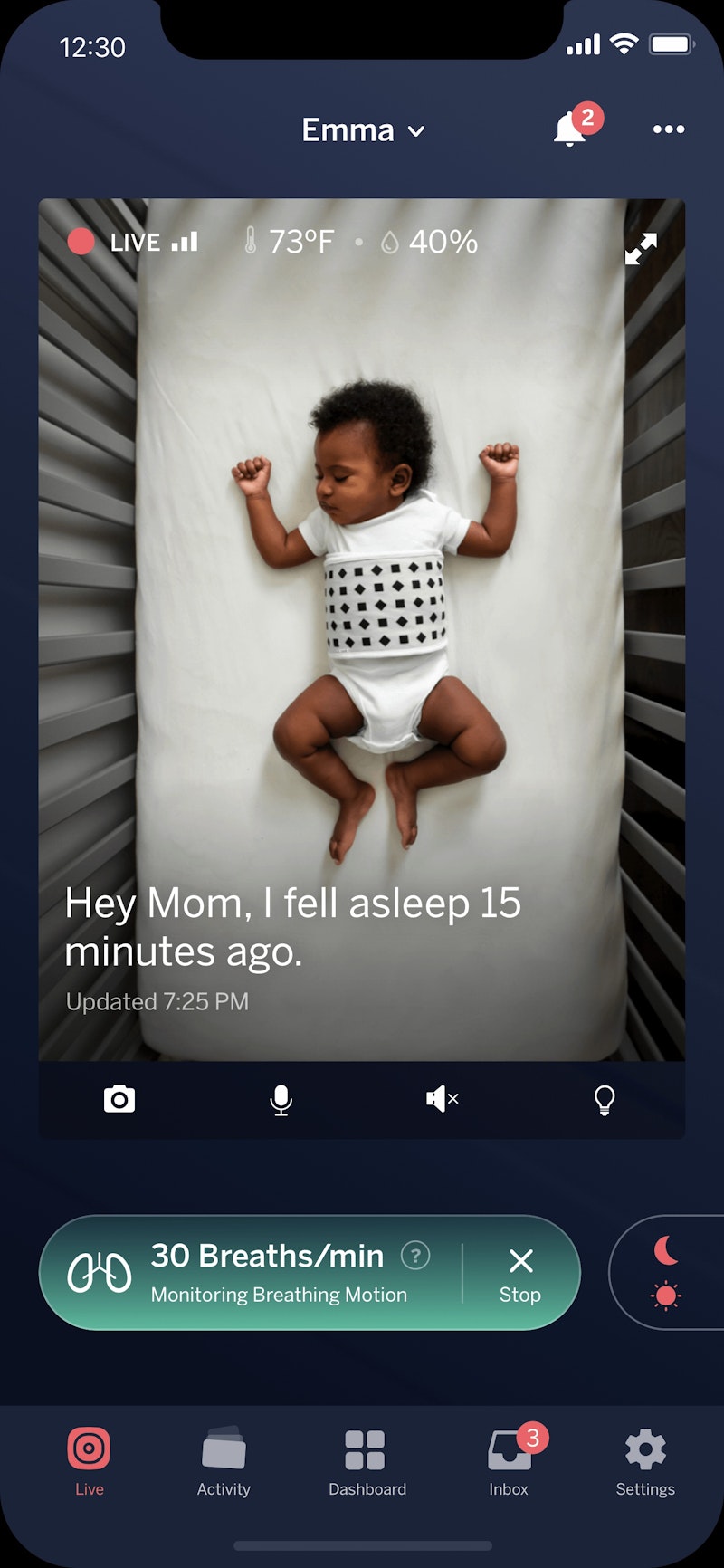Toggle the moon and sun mode button
The image size is (724, 1568).
(666, 1273)
